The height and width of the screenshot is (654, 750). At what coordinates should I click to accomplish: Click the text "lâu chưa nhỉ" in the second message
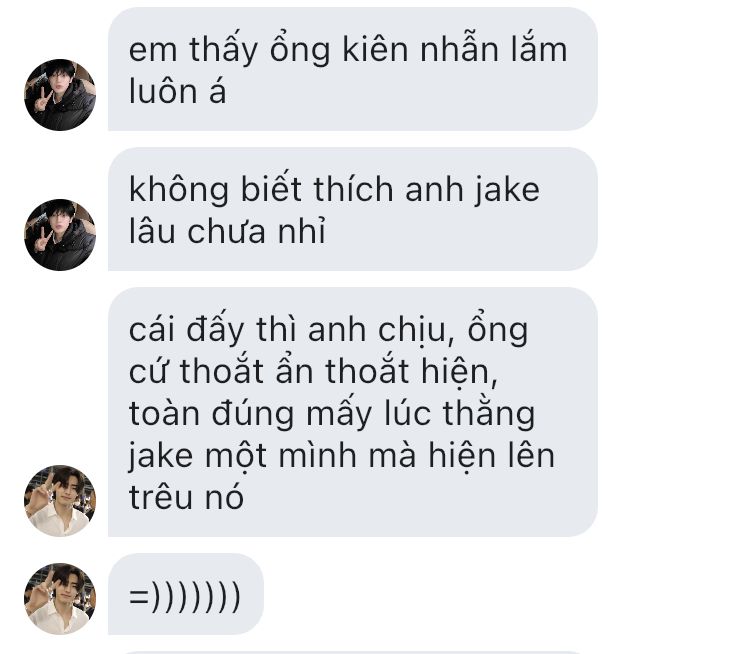click(227, 231)
